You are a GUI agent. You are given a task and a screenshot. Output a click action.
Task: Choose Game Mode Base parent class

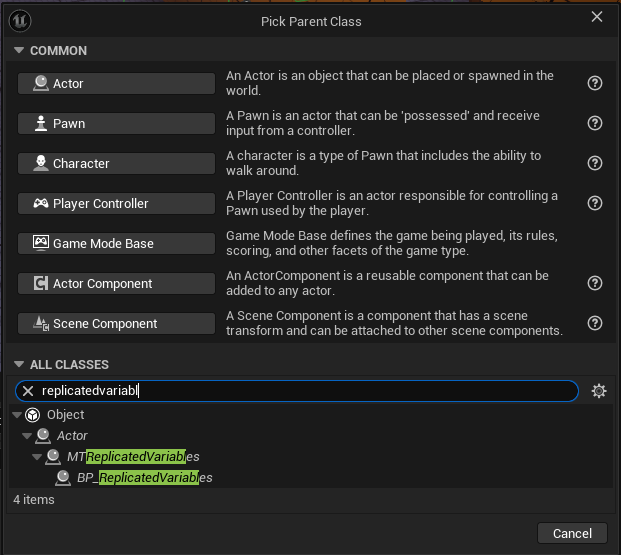pos(116,243)
